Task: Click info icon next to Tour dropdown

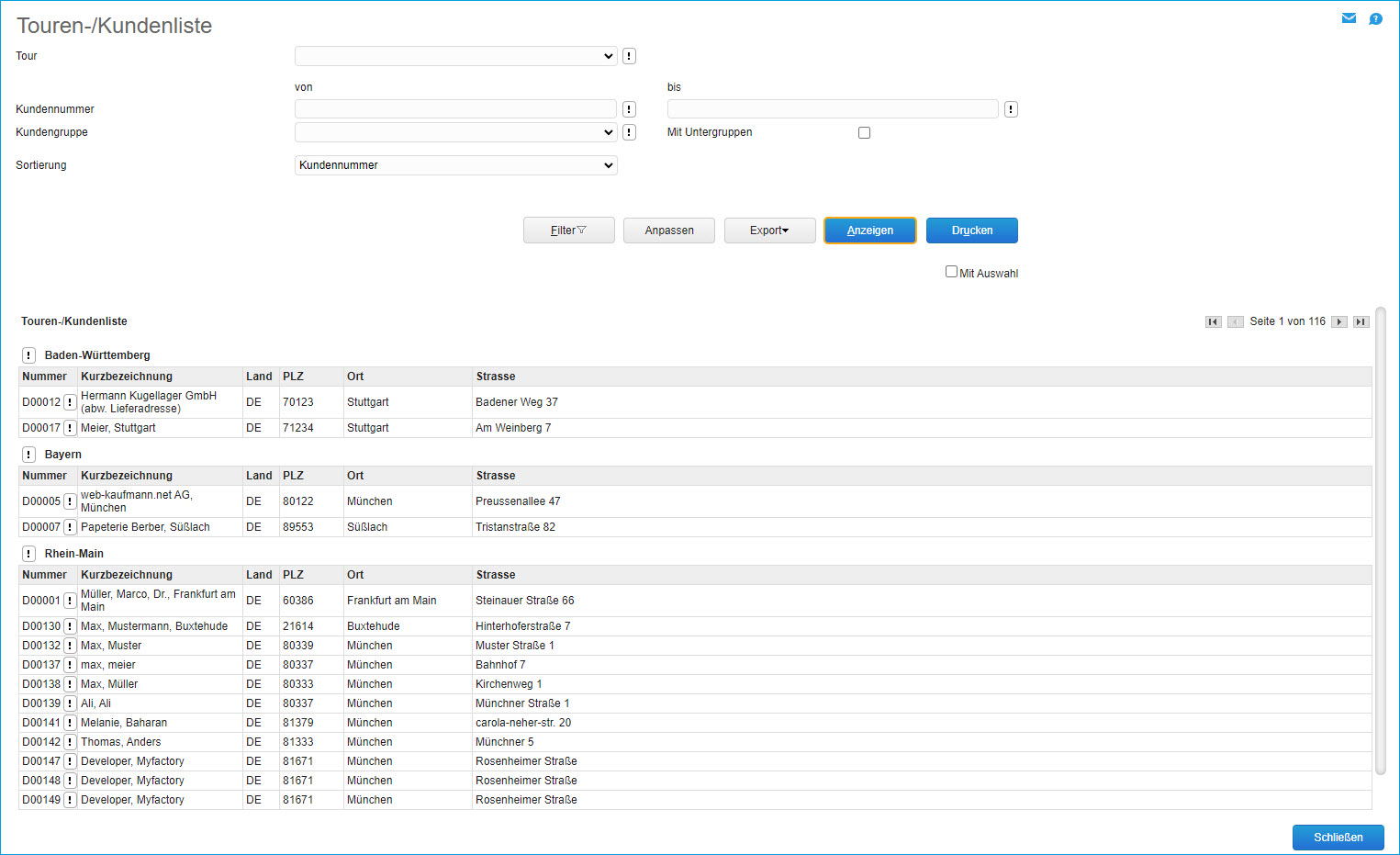Action: click(629, 56)
